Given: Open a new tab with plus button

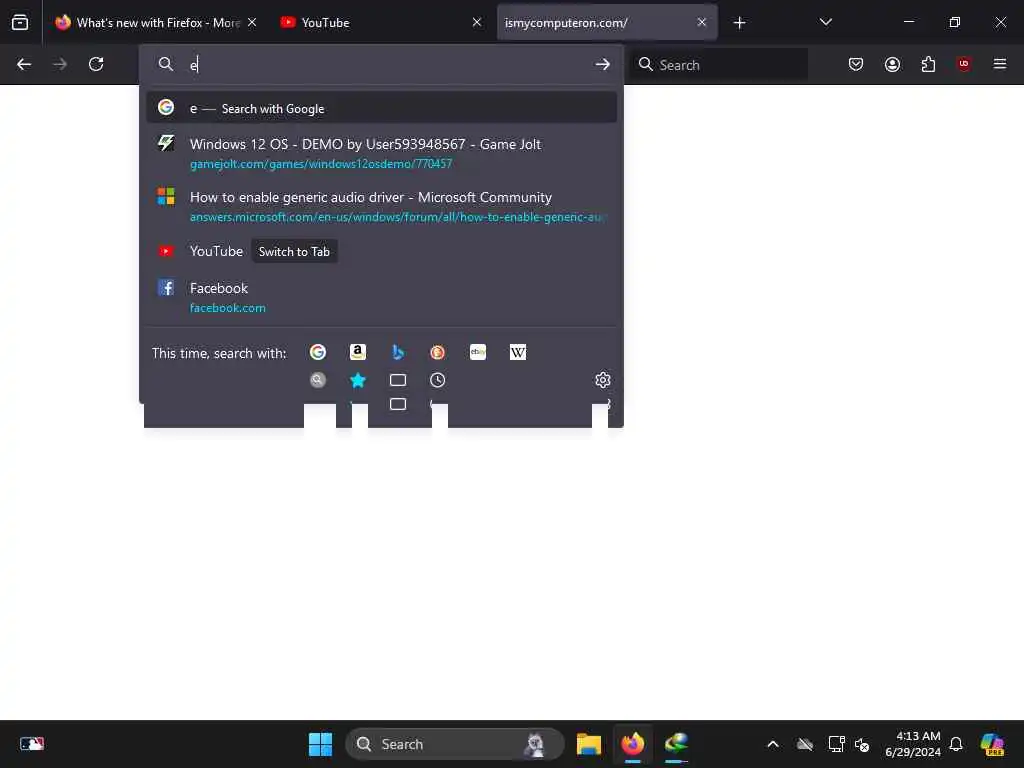Looking at the screenshot, I should [x=739, y=23].
